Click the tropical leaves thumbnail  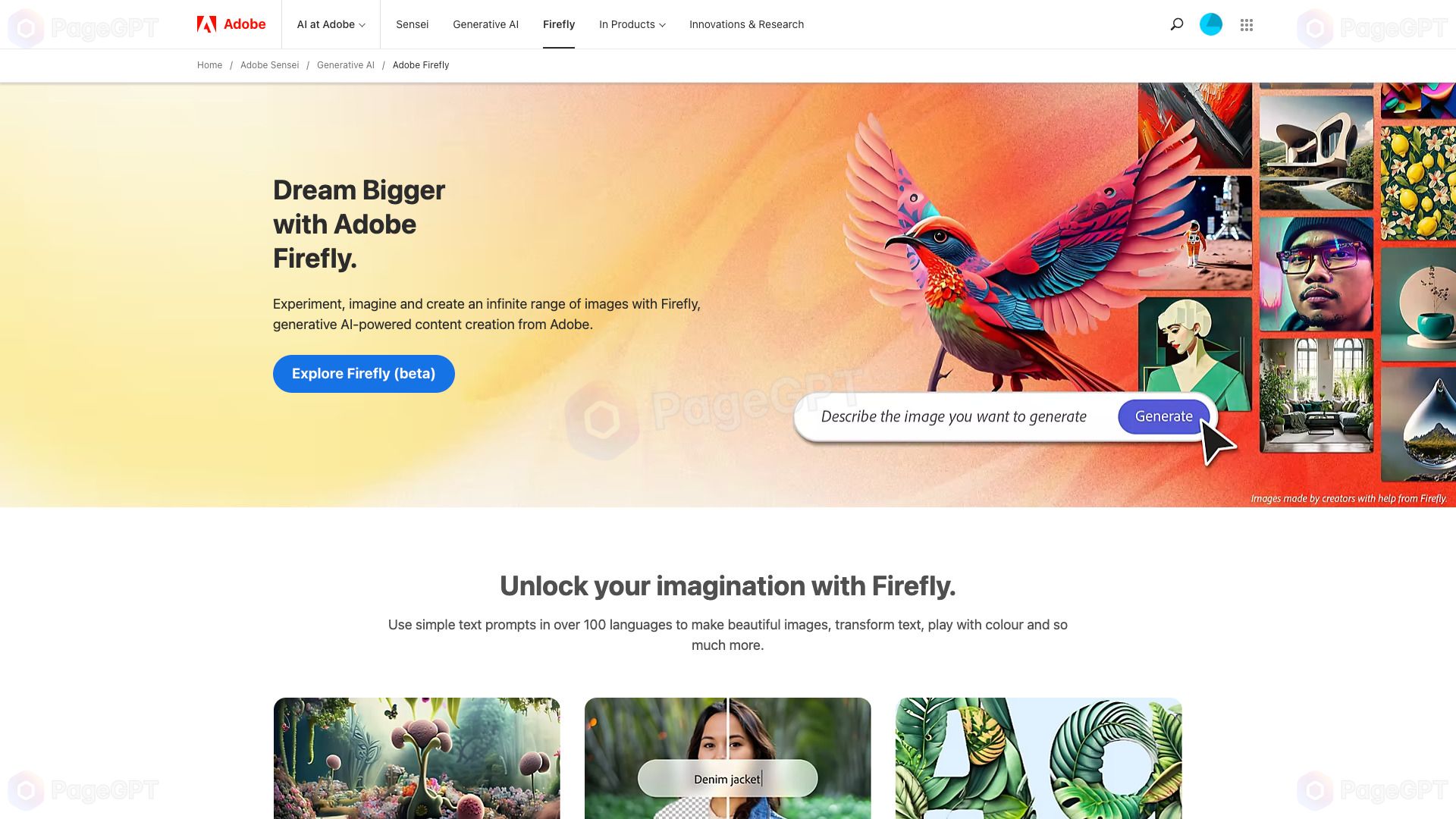click(x=1038, y=758)
